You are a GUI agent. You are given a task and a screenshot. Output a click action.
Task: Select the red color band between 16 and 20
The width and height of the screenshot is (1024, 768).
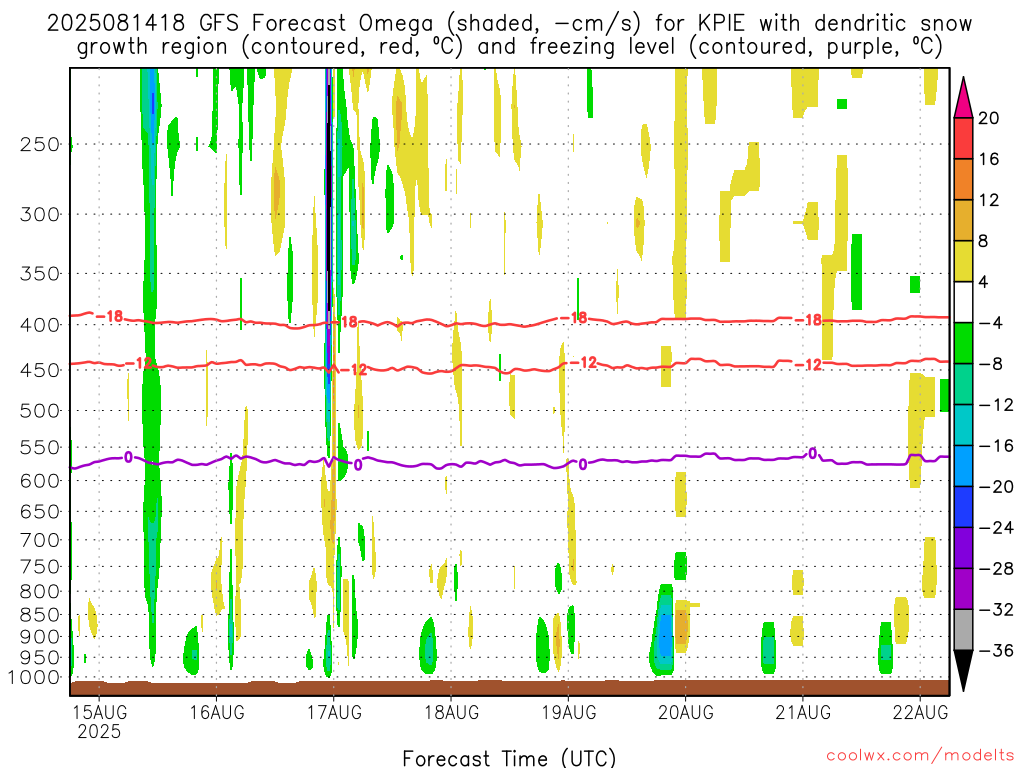(963, 138)
